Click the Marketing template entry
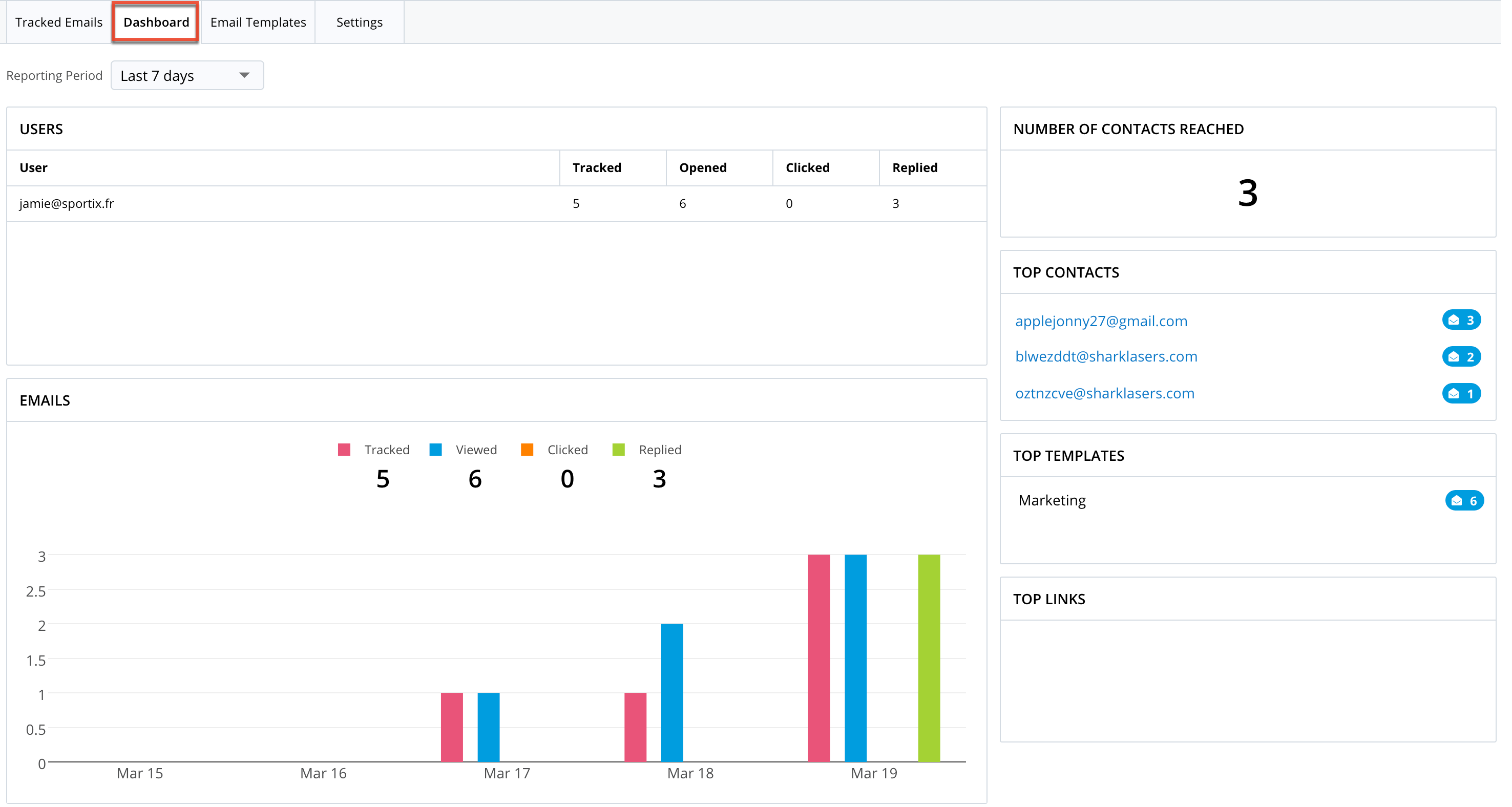The image size is (1512, 807). 1052,501
